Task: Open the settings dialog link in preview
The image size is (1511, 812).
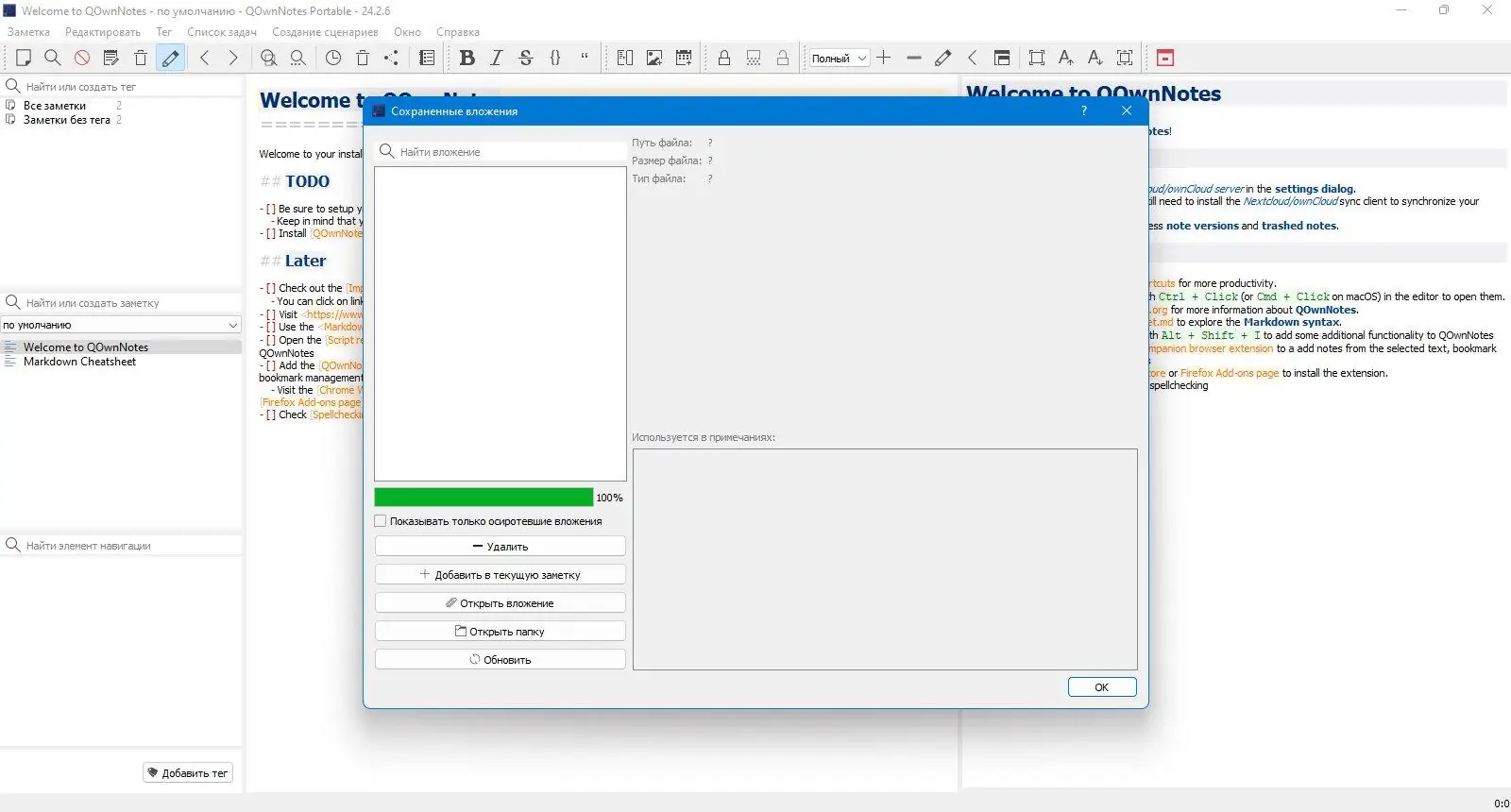Action: pyautogui.click(x=1315, y=189)
